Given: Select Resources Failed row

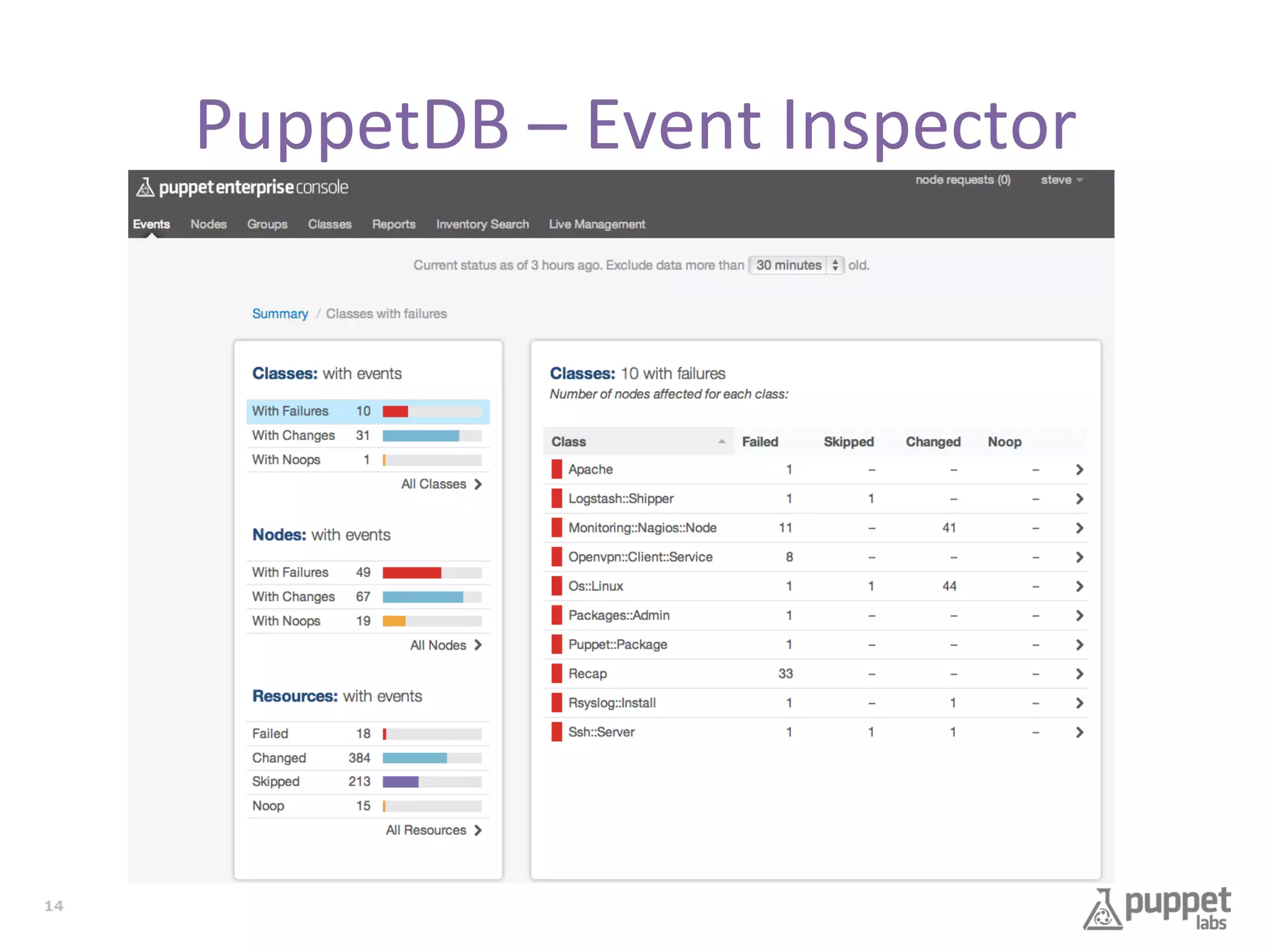Looking at the screenshot, I should point(368,734).
